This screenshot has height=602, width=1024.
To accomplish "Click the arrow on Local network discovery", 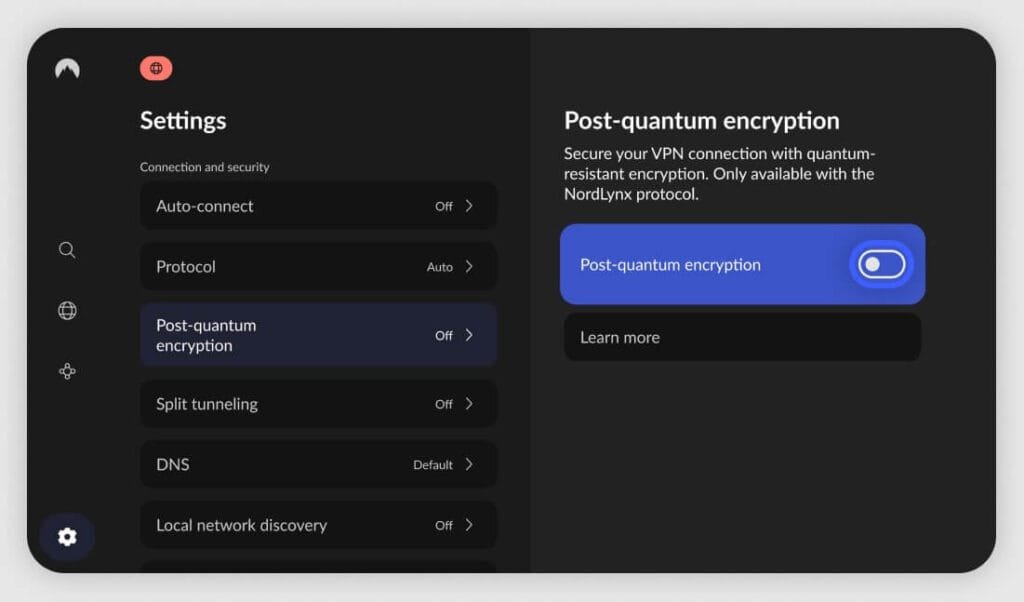I will click(x=470, y=525).
